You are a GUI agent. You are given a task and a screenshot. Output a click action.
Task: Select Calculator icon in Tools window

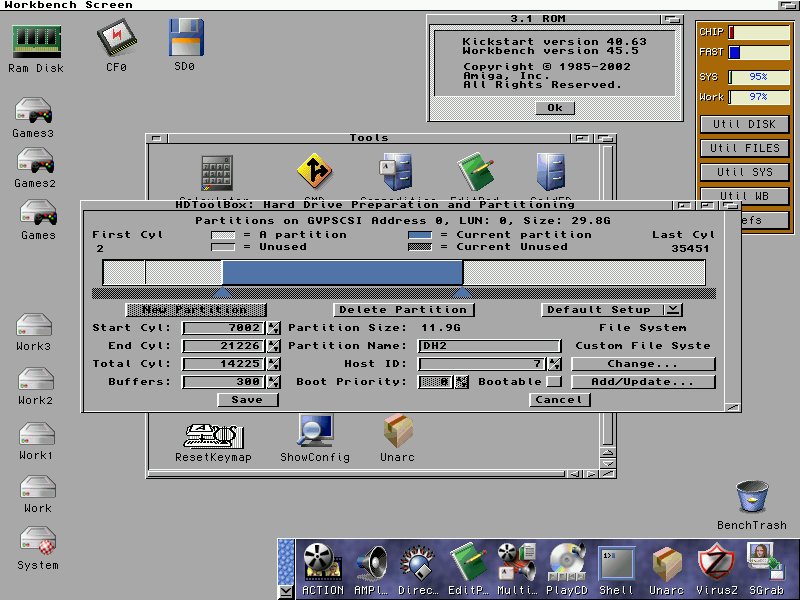point(217,173)
